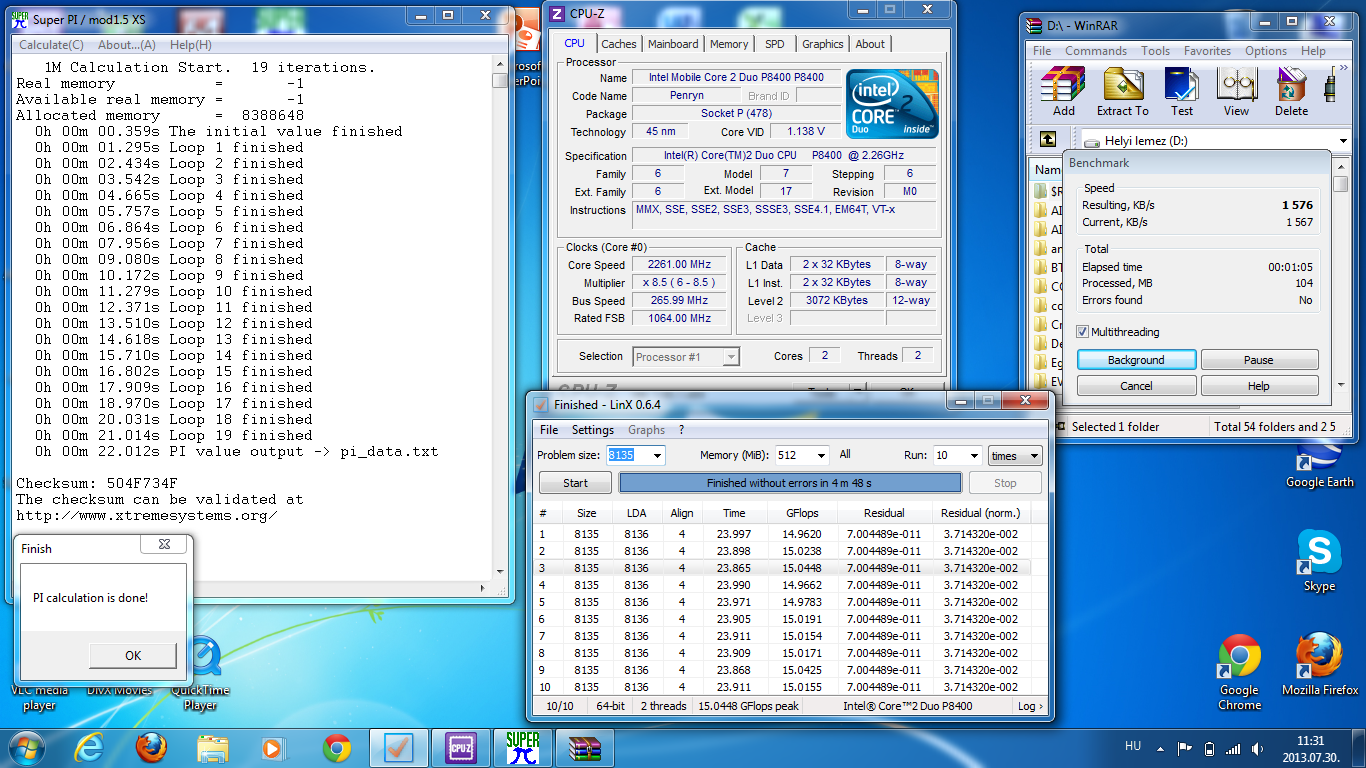Image resolution: width=1366 pixels, height=768 pixels.
Task: Open the CPU-Z Graphics tab
Action: pos(823,44)
